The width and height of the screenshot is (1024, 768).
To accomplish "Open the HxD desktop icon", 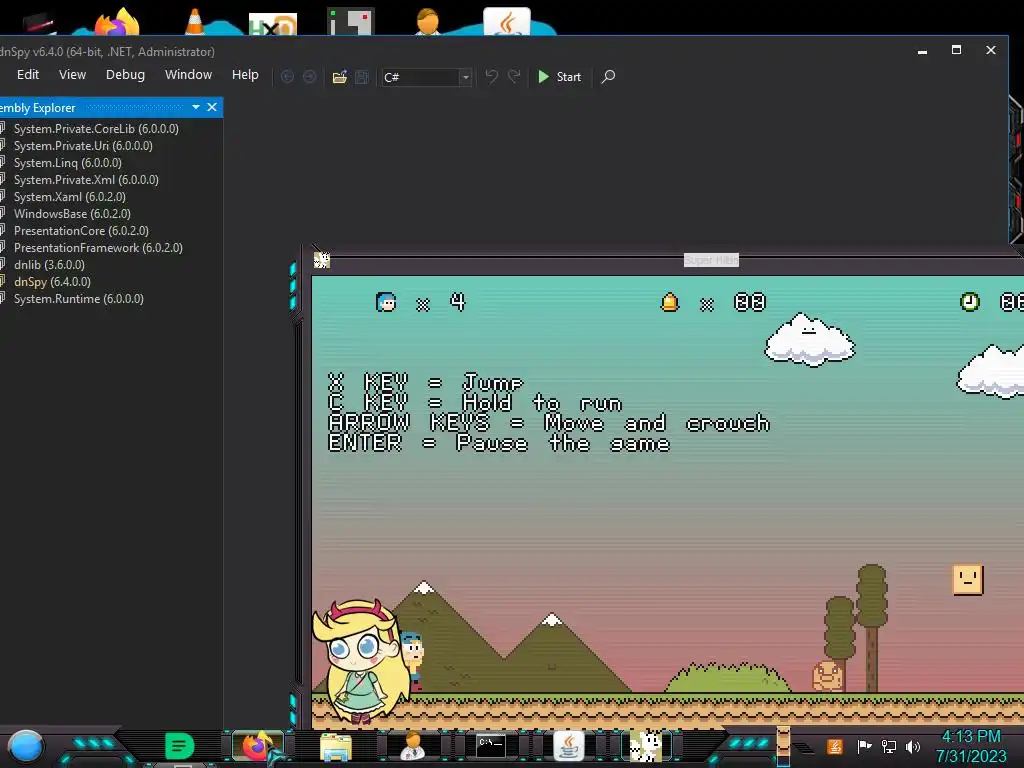I will pos(273,24).
